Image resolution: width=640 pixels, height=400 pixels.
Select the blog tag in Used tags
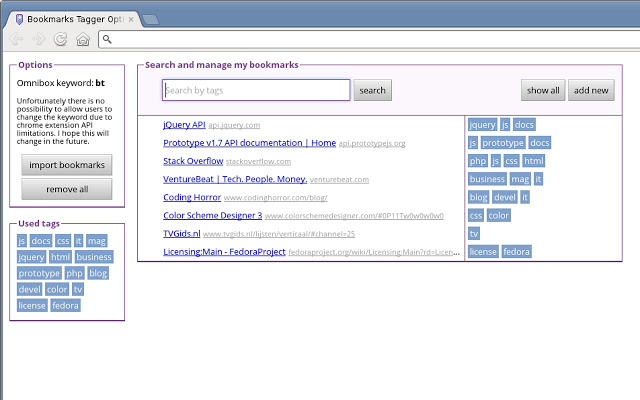pyautogui.click(x=98, y=273)
